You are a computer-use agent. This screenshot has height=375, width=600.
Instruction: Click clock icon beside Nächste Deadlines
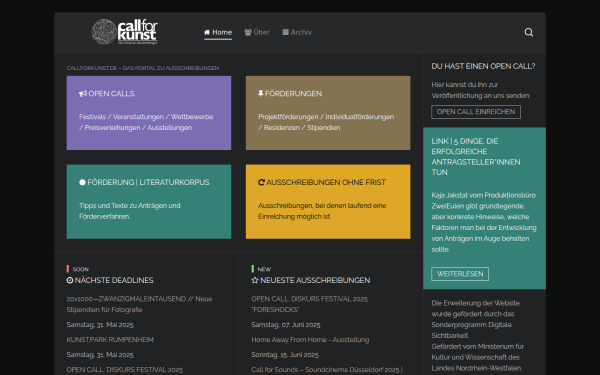tap(70, 280)
